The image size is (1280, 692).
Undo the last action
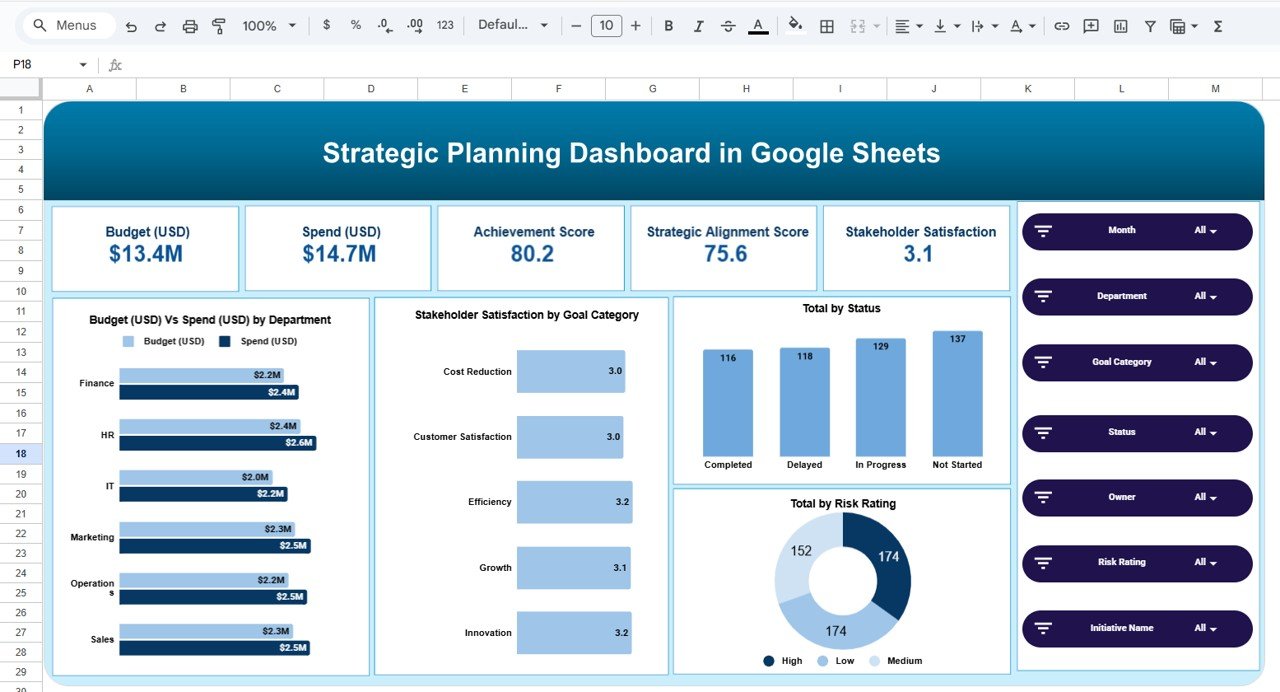131,26
